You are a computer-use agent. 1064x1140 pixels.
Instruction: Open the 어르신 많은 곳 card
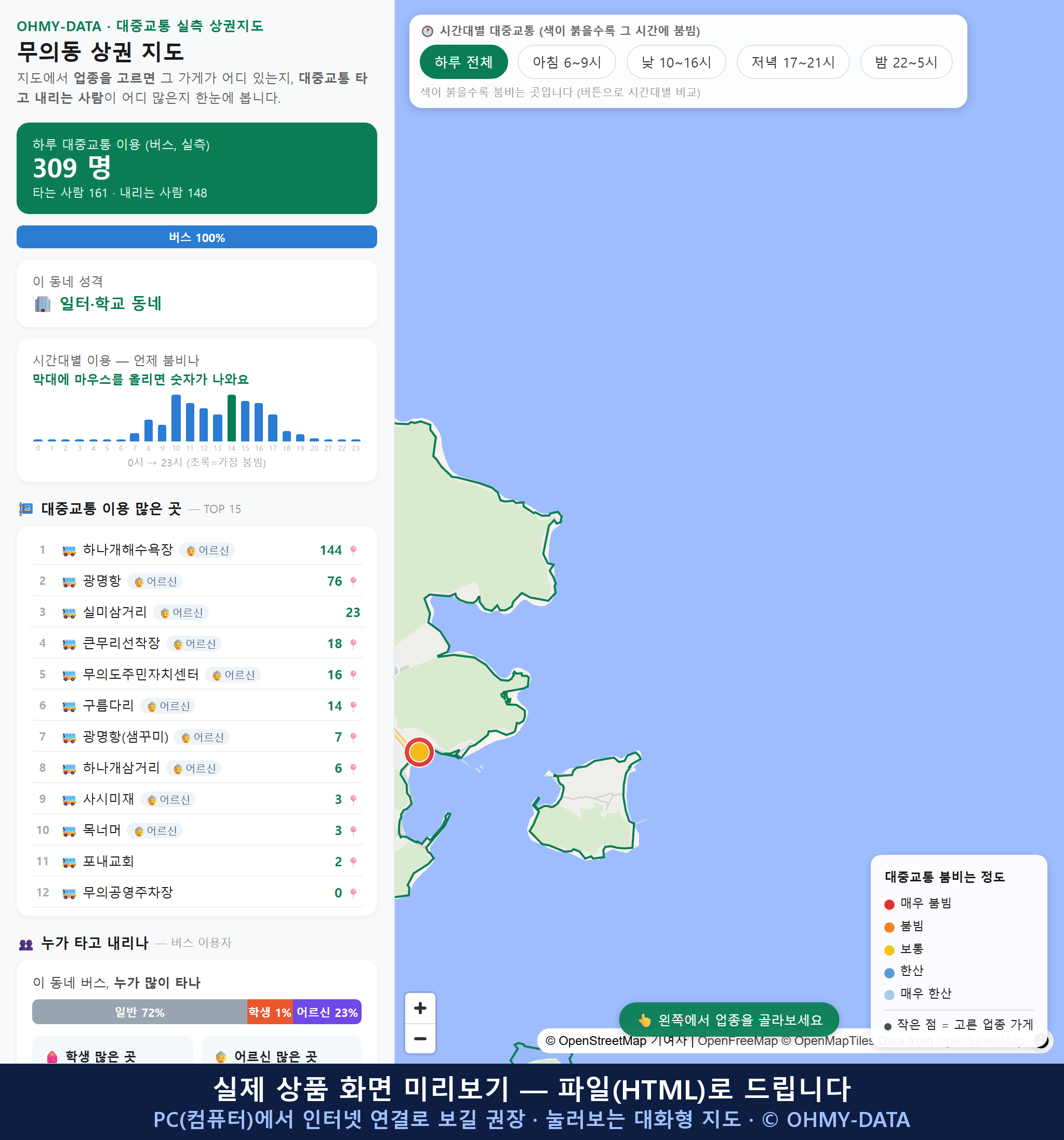coord(281,1050)
